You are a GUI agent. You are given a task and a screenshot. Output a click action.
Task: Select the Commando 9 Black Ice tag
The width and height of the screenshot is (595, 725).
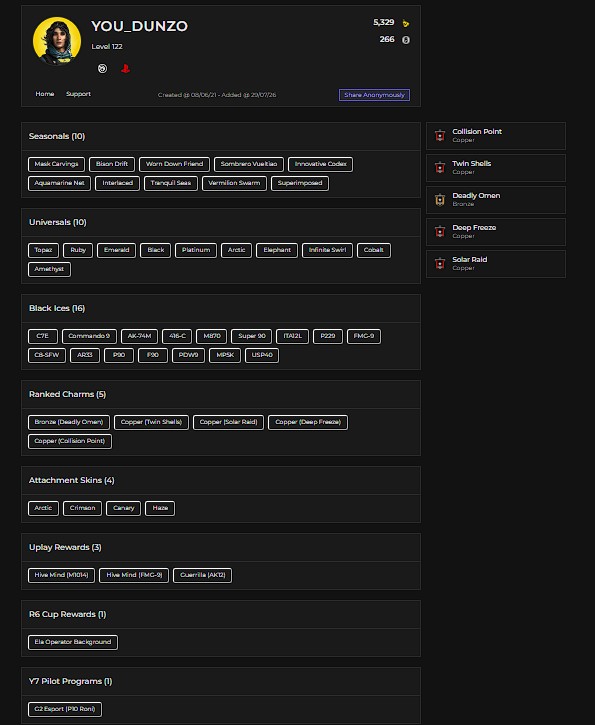click(89, 336)
